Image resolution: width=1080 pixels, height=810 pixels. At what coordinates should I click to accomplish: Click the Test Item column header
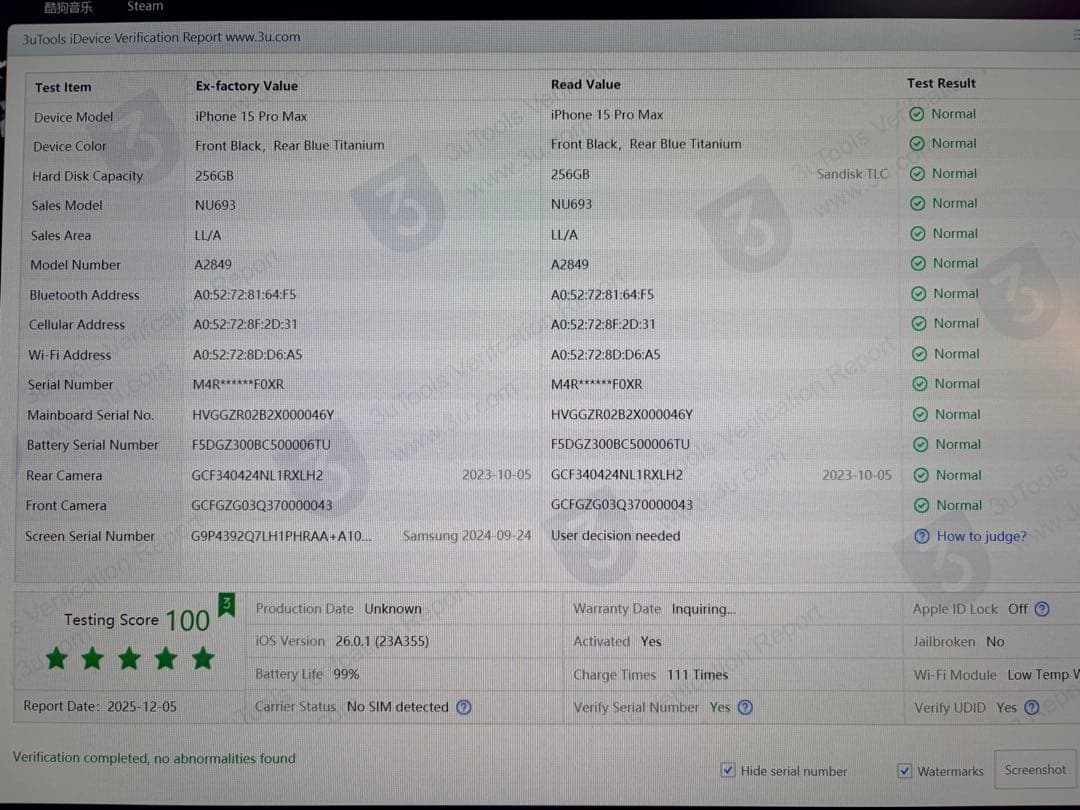pos(63,87)
